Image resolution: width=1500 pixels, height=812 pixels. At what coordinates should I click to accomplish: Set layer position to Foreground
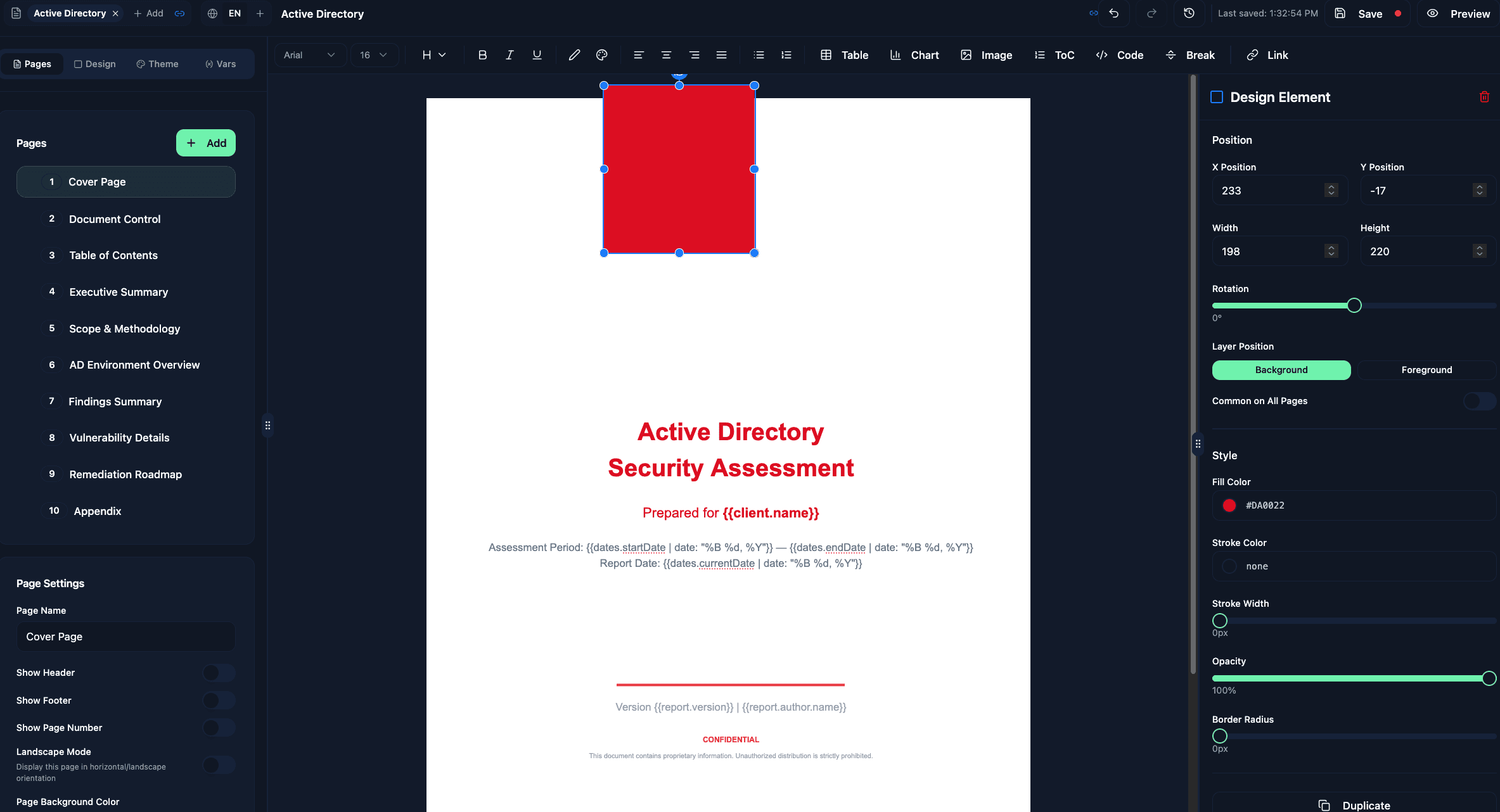tap(1426, 370)
